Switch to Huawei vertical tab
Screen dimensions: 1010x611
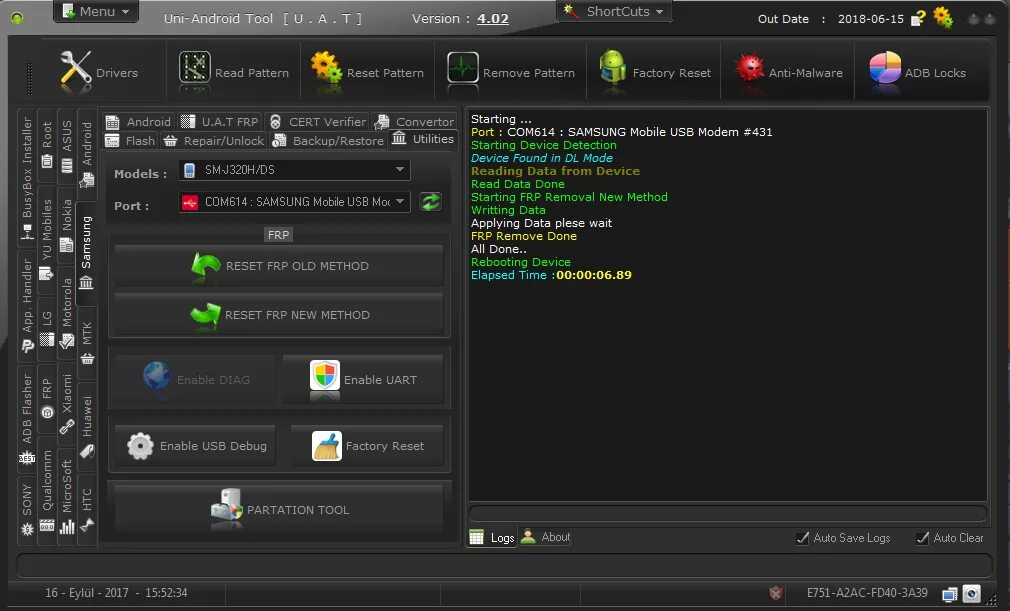(87, 427)
